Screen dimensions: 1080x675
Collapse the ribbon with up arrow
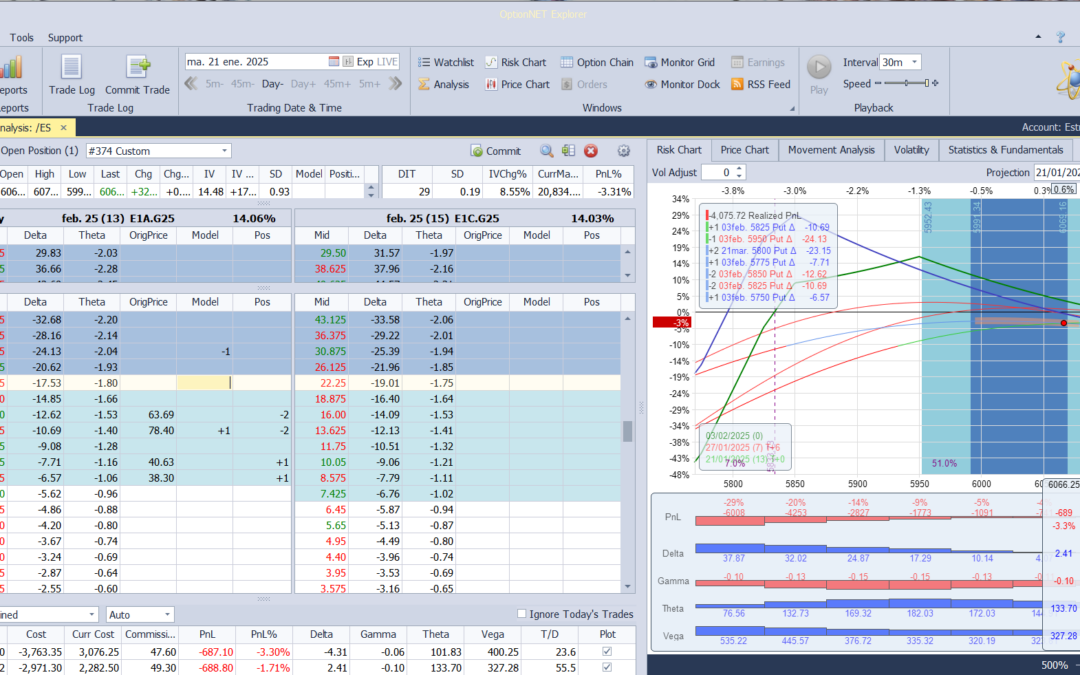pyautogui.click(x=1038, y=37)
